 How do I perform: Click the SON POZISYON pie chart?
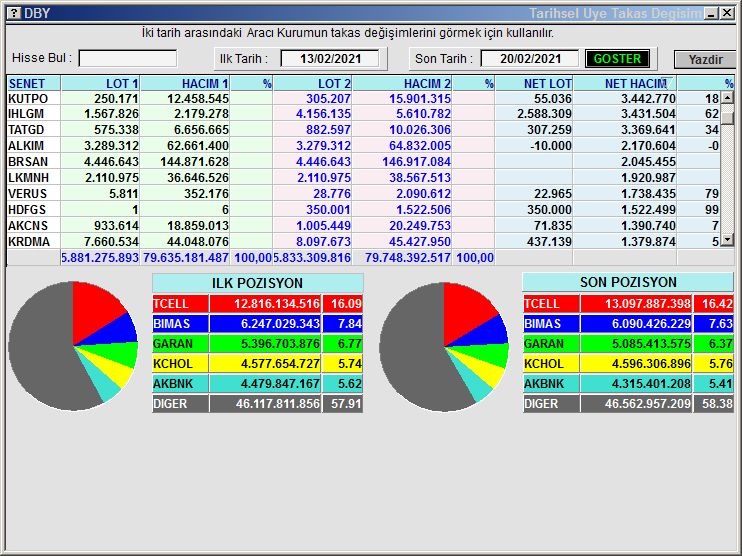[444, 343]
